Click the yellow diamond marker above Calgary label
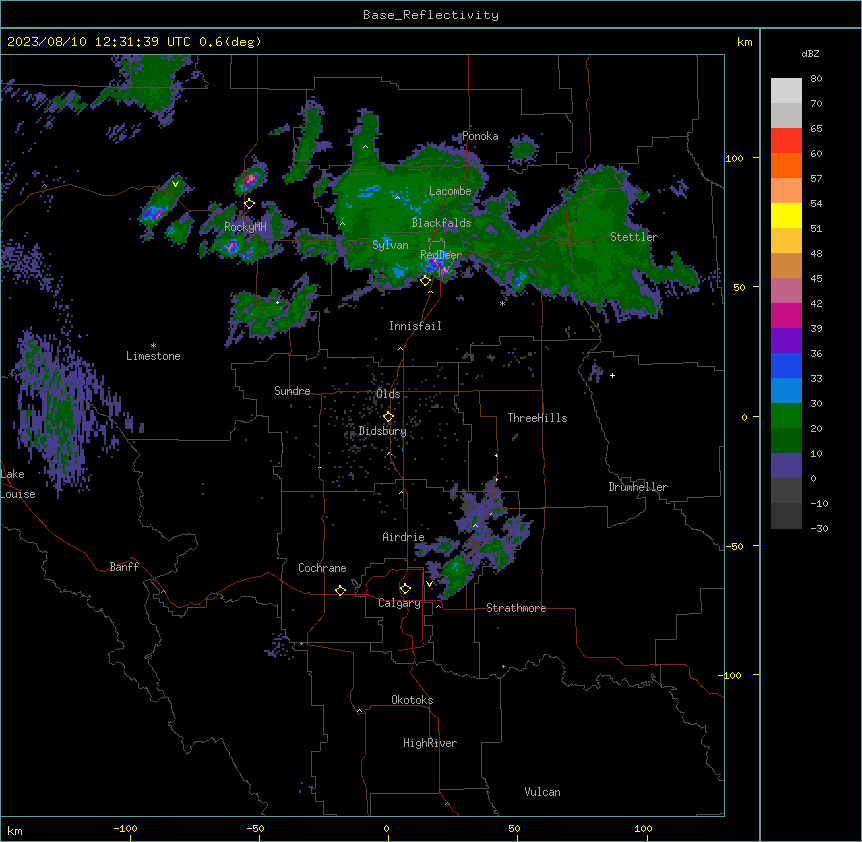 [x=405, y=589]
